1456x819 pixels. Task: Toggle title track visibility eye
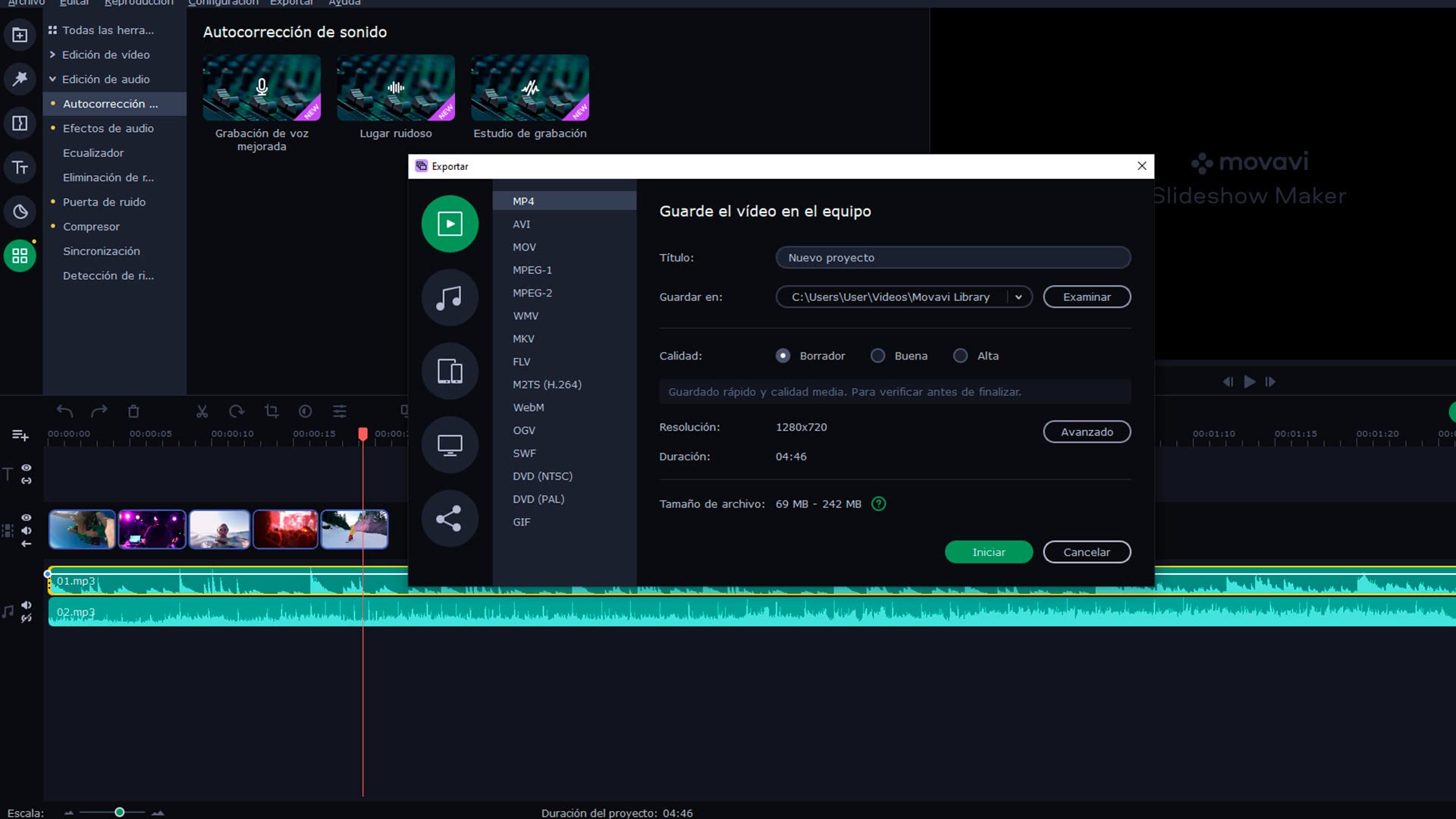click(x=27, y=468)
